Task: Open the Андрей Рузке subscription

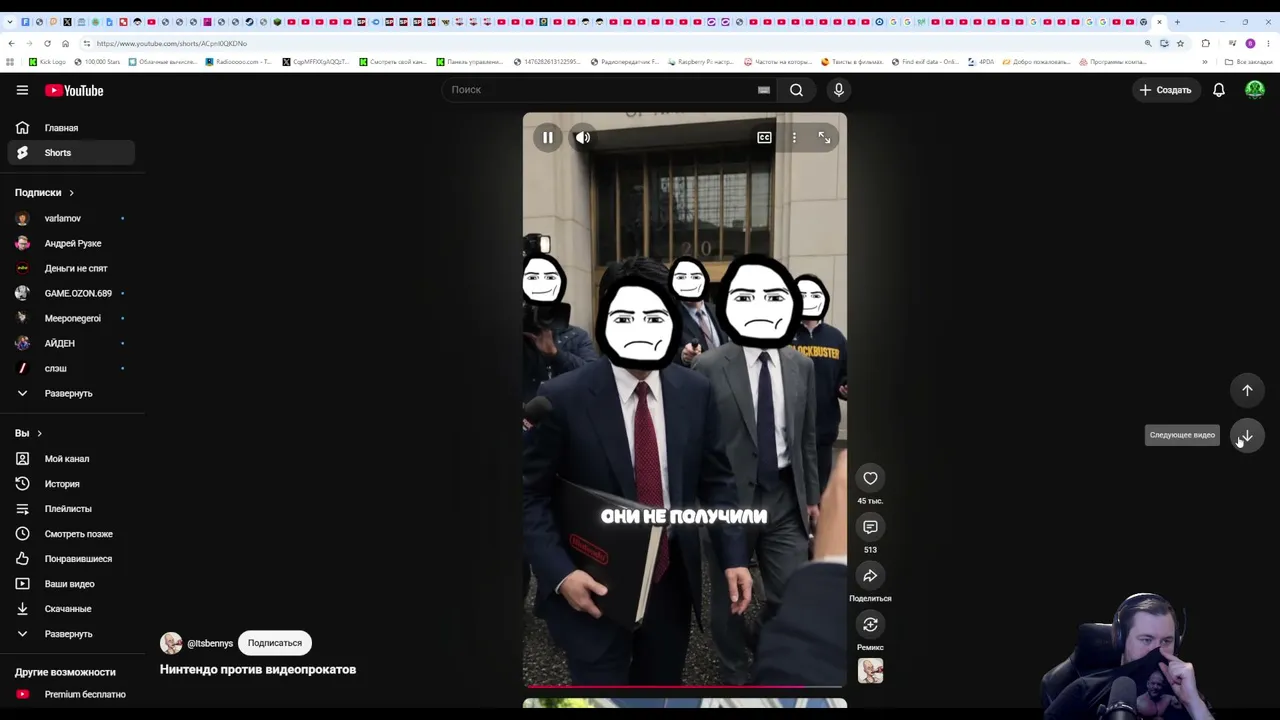Action: pos(70,243)
